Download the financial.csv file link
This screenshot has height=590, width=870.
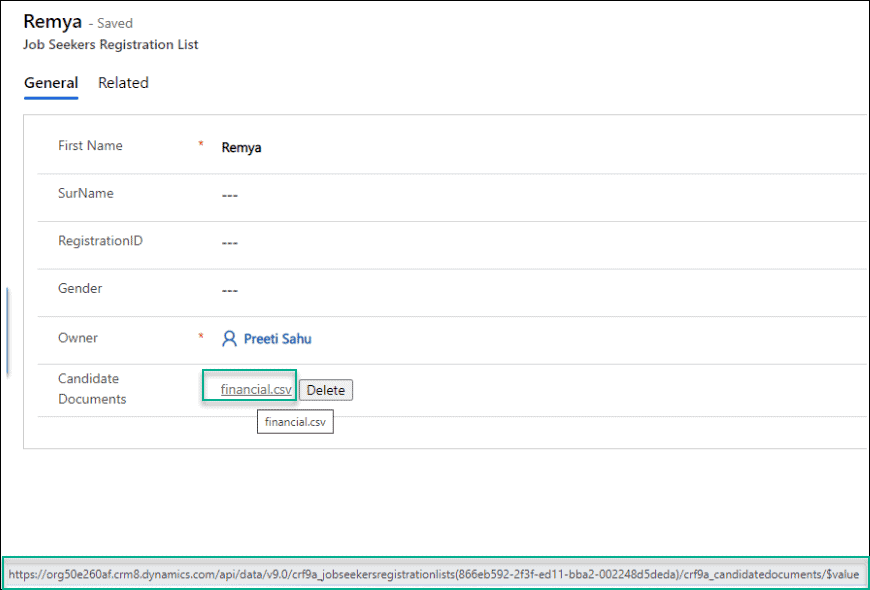click(256, 389)
